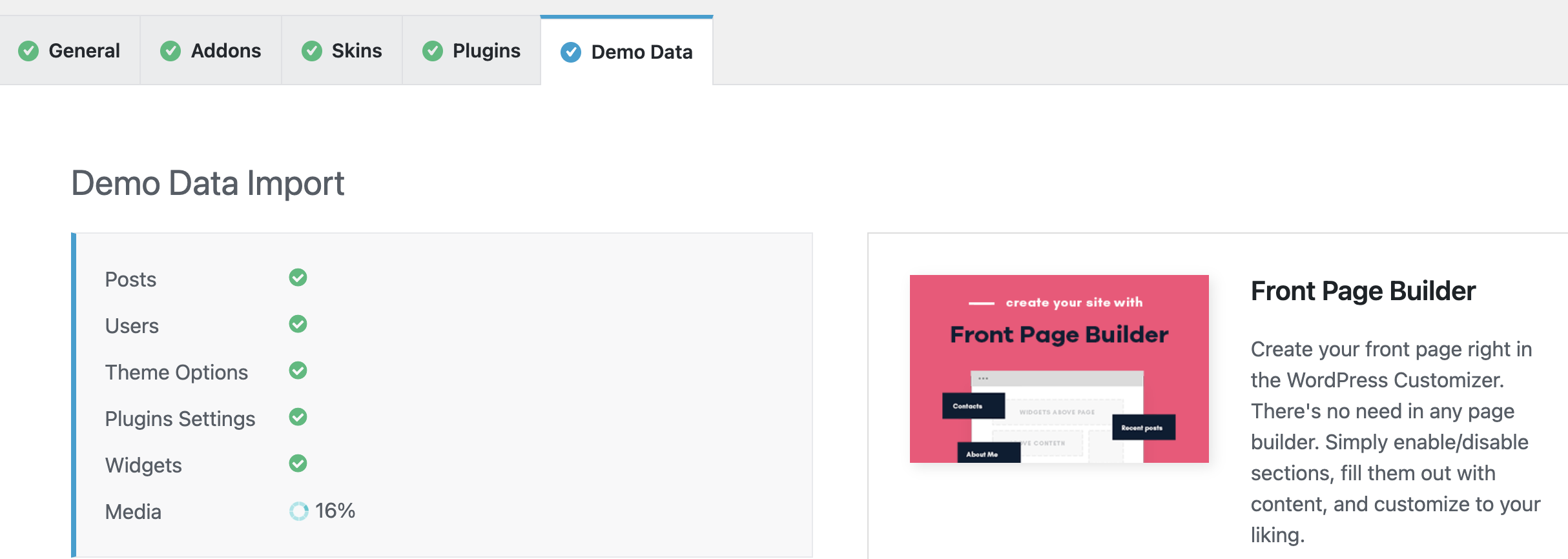
Task: Click the Front Page Builder heading
Action: [1363, 291]
